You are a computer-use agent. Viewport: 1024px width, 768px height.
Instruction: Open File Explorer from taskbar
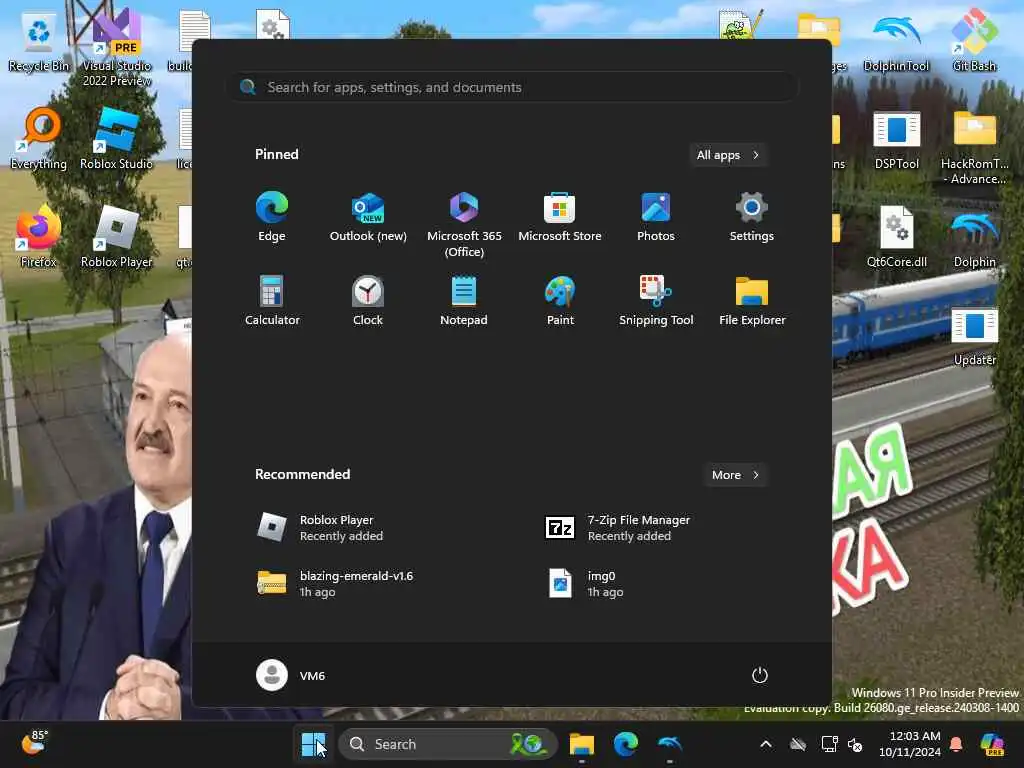581,744
